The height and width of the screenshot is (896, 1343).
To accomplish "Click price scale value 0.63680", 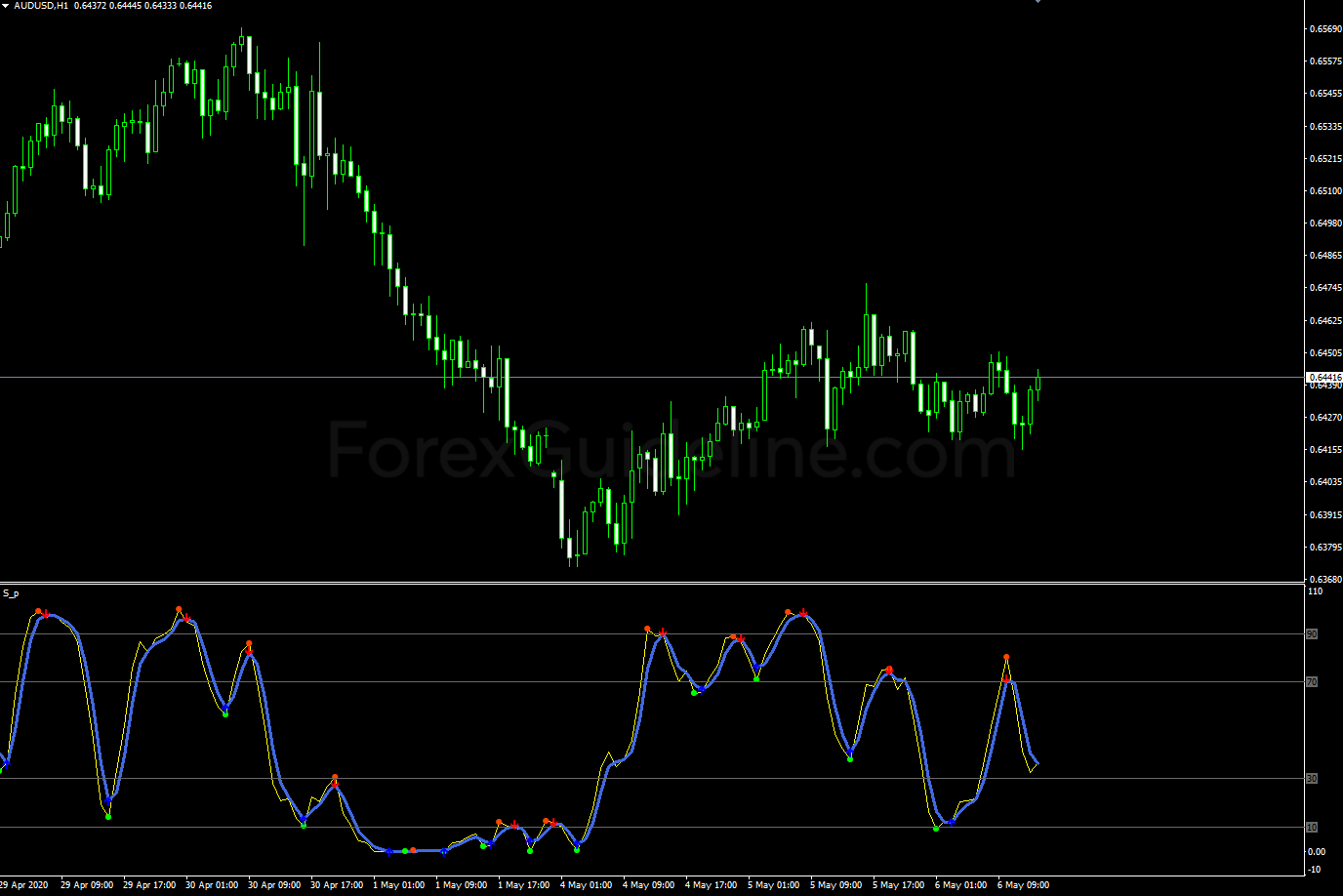I will [x=1324, y=580].
